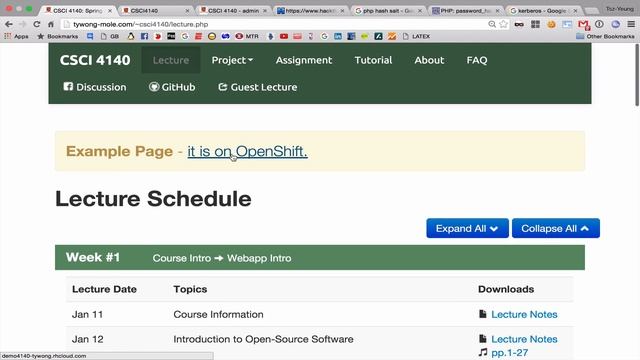The image size is (640, 360).
Task: Open the YouTube bookmark icon
Action: (284, 36)
